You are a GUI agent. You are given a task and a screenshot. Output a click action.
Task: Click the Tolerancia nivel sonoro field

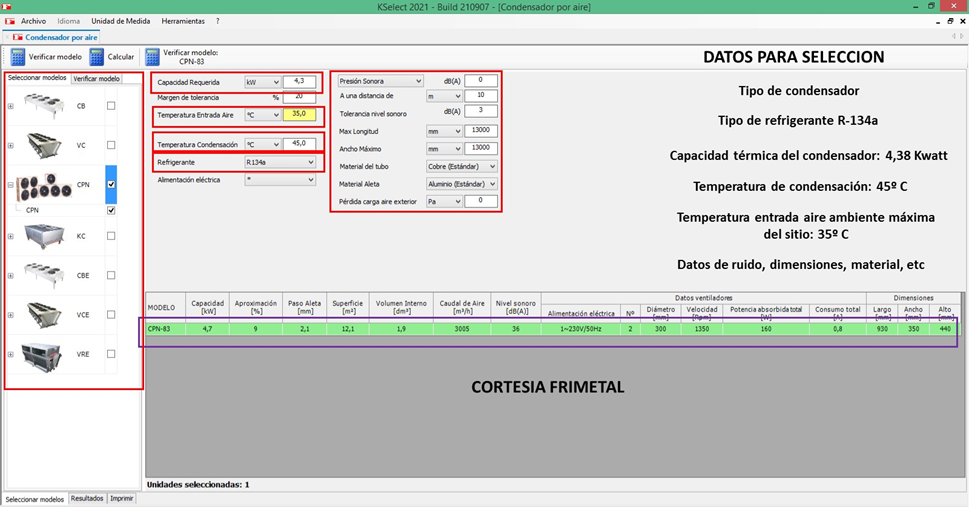click(x=481, y=111)
